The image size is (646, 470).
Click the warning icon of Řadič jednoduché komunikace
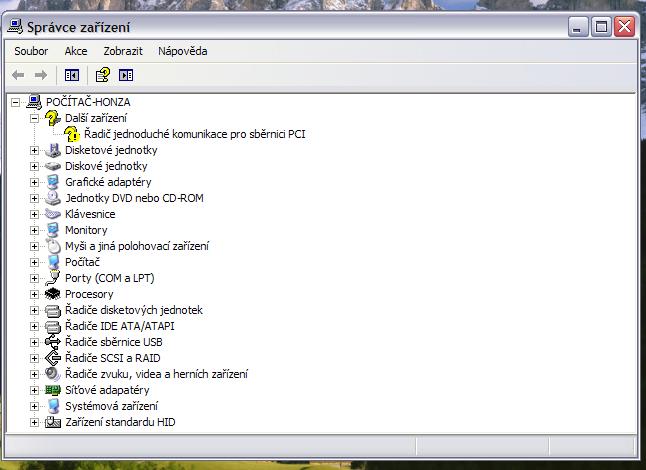coord(72,134)
